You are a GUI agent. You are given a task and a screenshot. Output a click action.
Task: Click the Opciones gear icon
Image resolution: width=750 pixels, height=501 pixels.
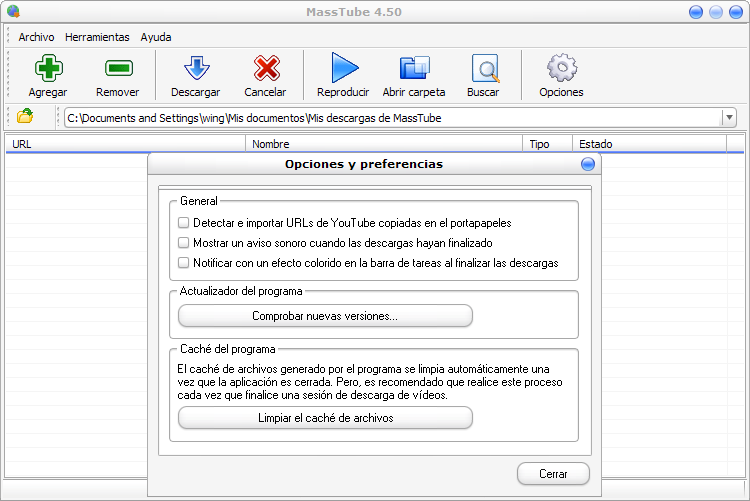click(x=561, y=69)
